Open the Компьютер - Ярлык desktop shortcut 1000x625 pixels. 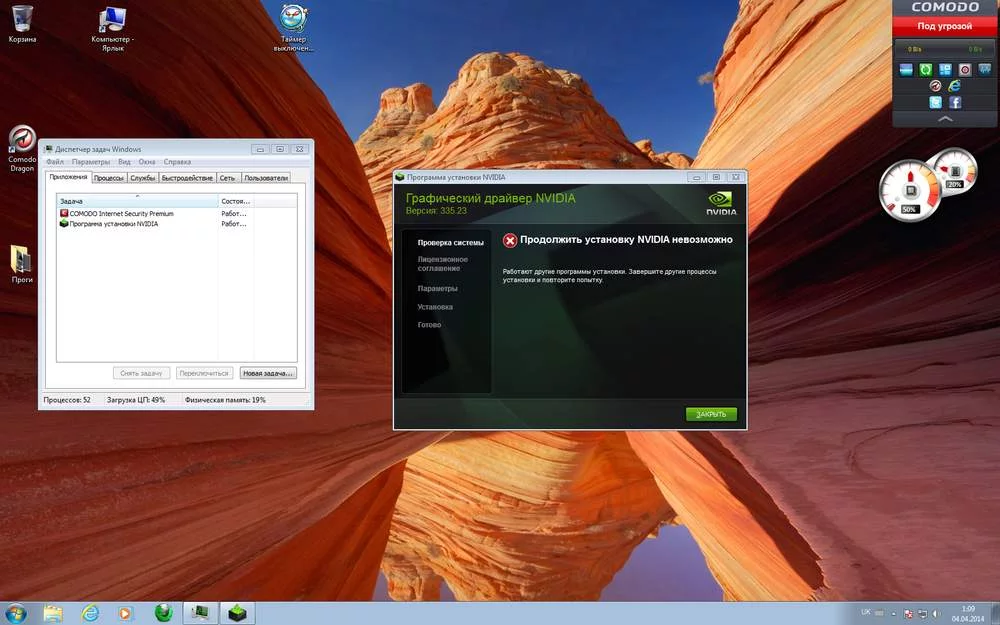pyautogui.click(x=112, y=29)
